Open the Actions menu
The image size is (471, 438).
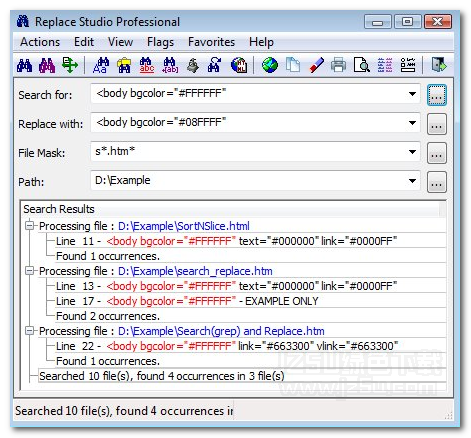tap(40, 42)
